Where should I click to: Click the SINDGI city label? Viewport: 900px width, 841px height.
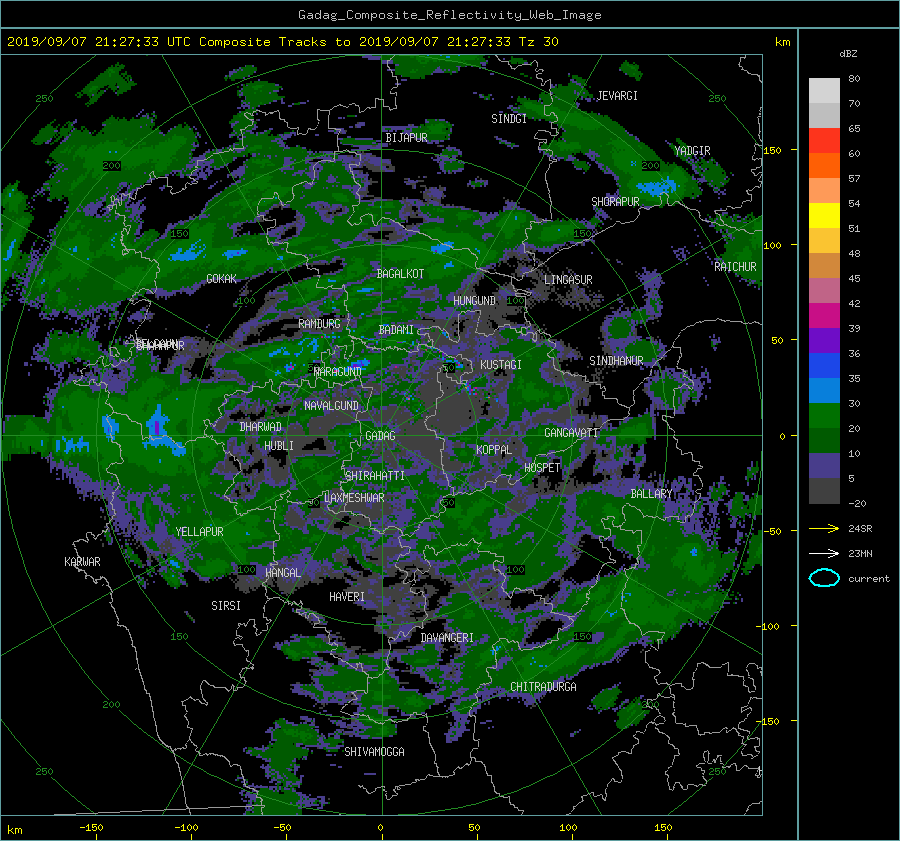tap(509, 119)
